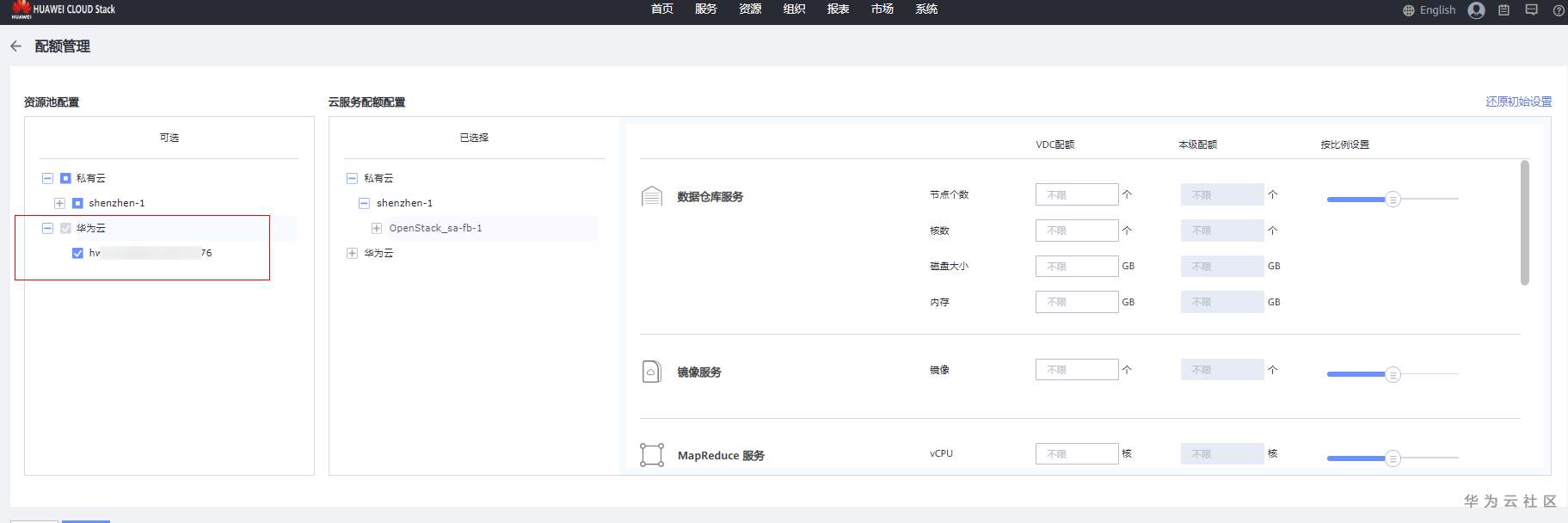Toggle the 私有云 checkbox in available pool
Viewport: 1568px width, 523px height.
click(x=65, y=178)
